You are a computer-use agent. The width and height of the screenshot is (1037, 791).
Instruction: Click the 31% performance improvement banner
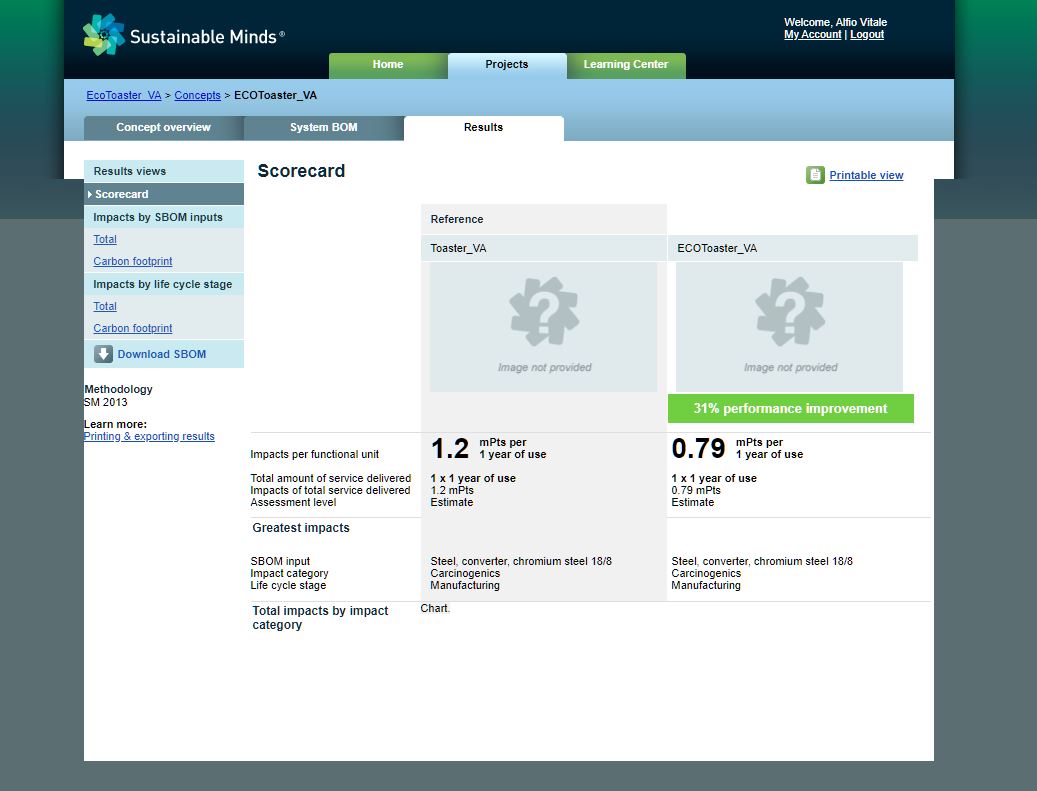click(x=790, y=409)
